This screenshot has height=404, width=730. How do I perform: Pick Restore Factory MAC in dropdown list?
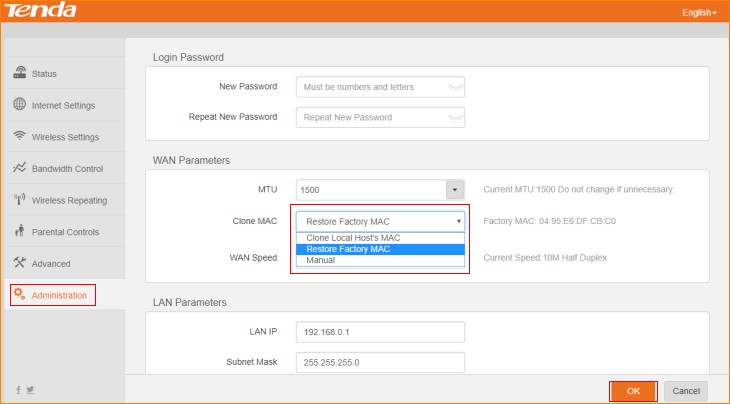348,250
